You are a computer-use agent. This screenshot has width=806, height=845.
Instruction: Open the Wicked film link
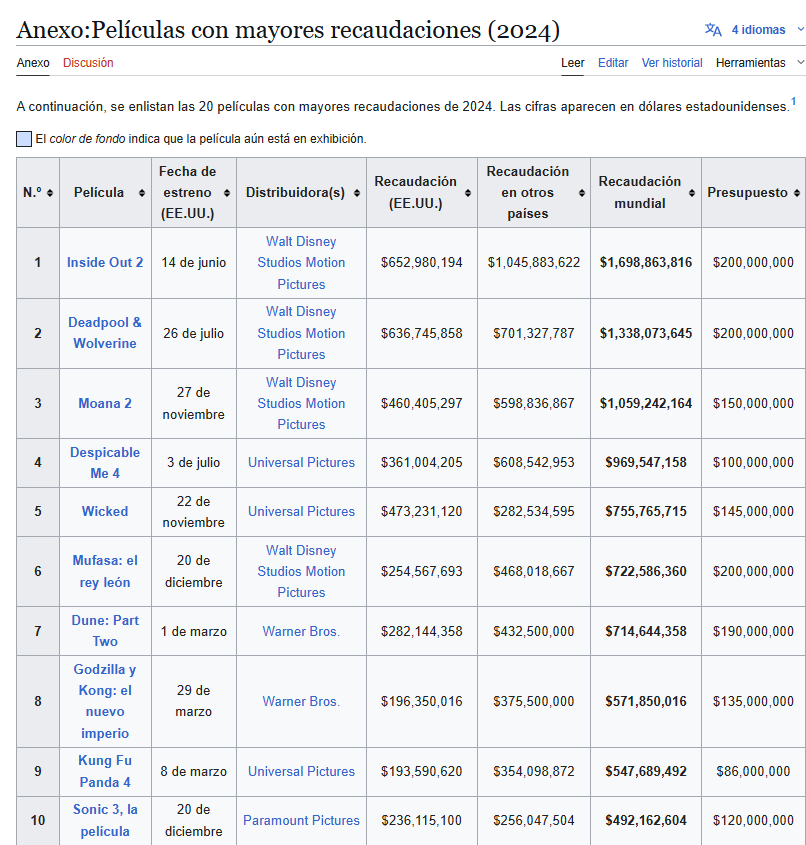105,511
